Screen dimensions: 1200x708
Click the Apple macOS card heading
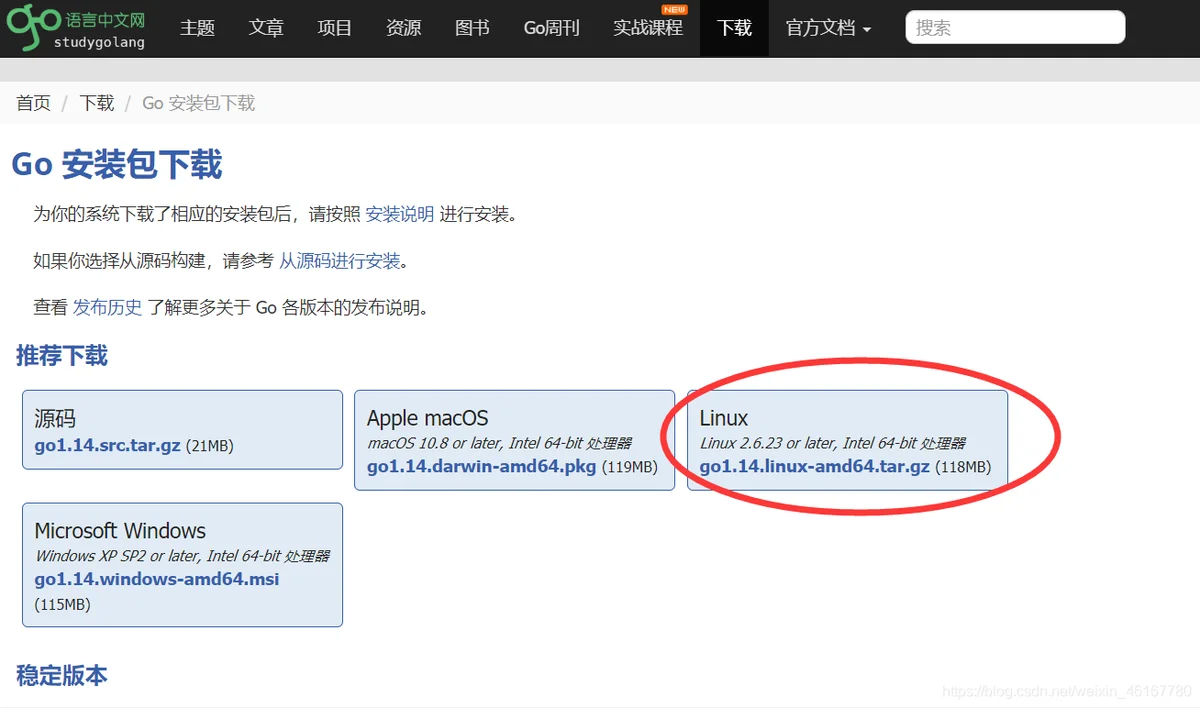427,419
